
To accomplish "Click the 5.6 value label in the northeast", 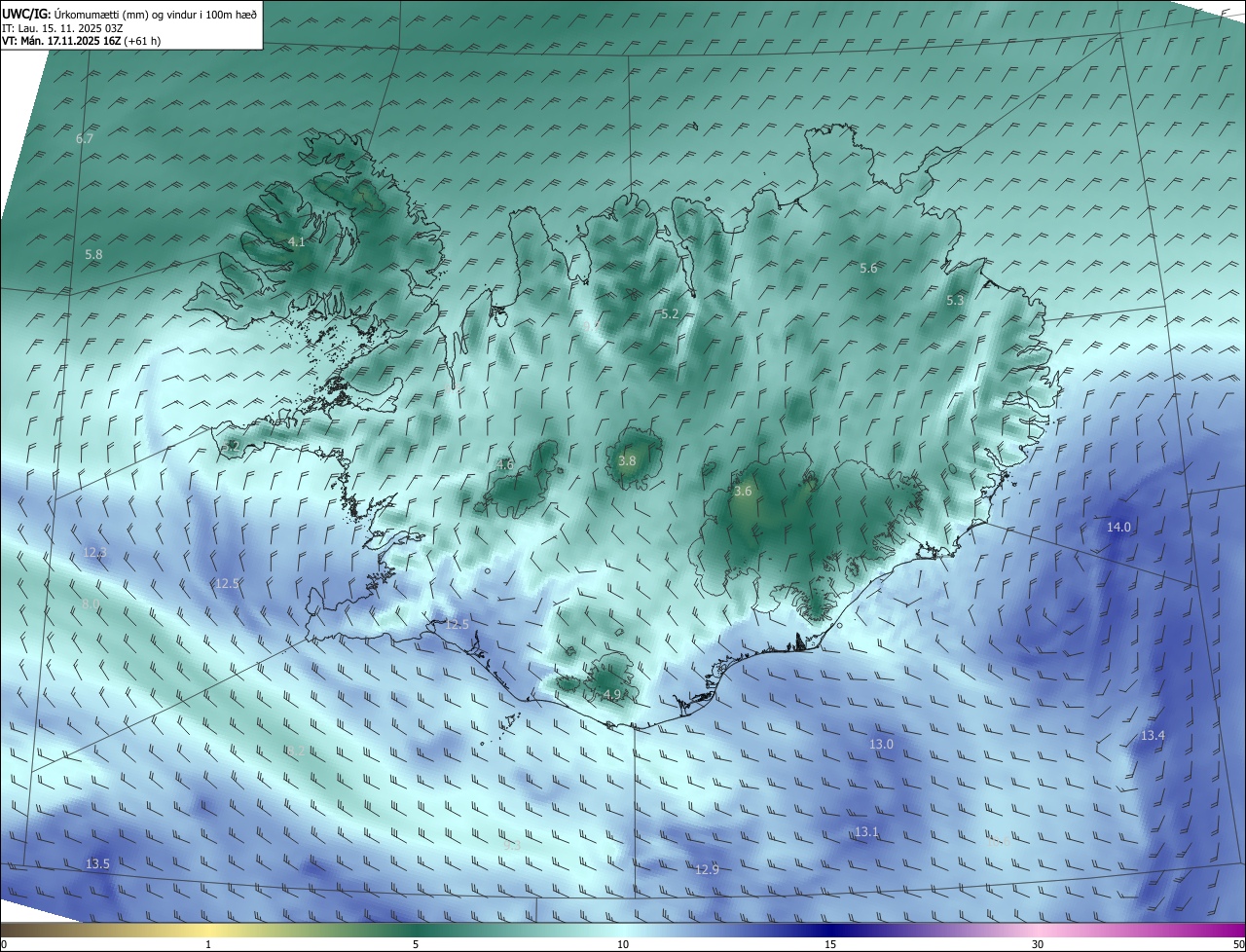I will (x=868, y=269).
